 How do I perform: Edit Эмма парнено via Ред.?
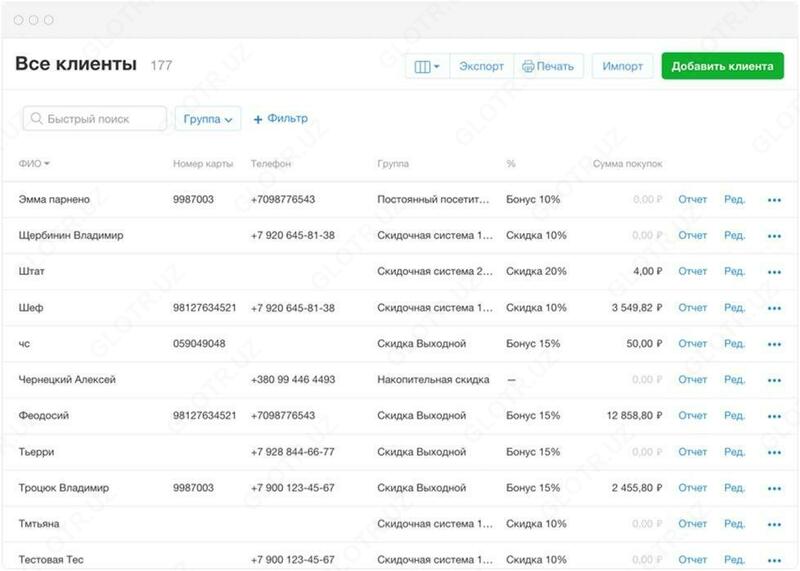point(734,200)
